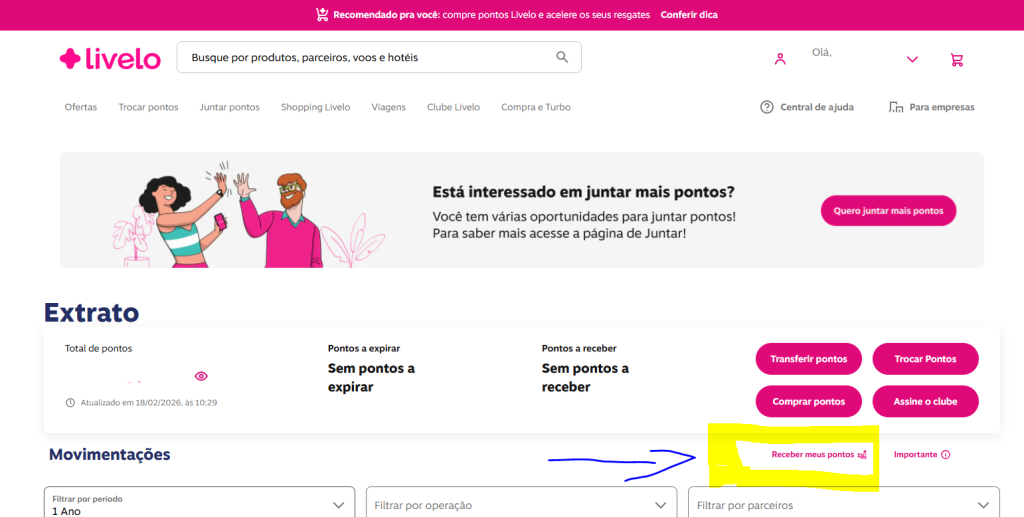Open the Filtrar por operação dropdown
The image size is (1024, 517).
[520, 505]
